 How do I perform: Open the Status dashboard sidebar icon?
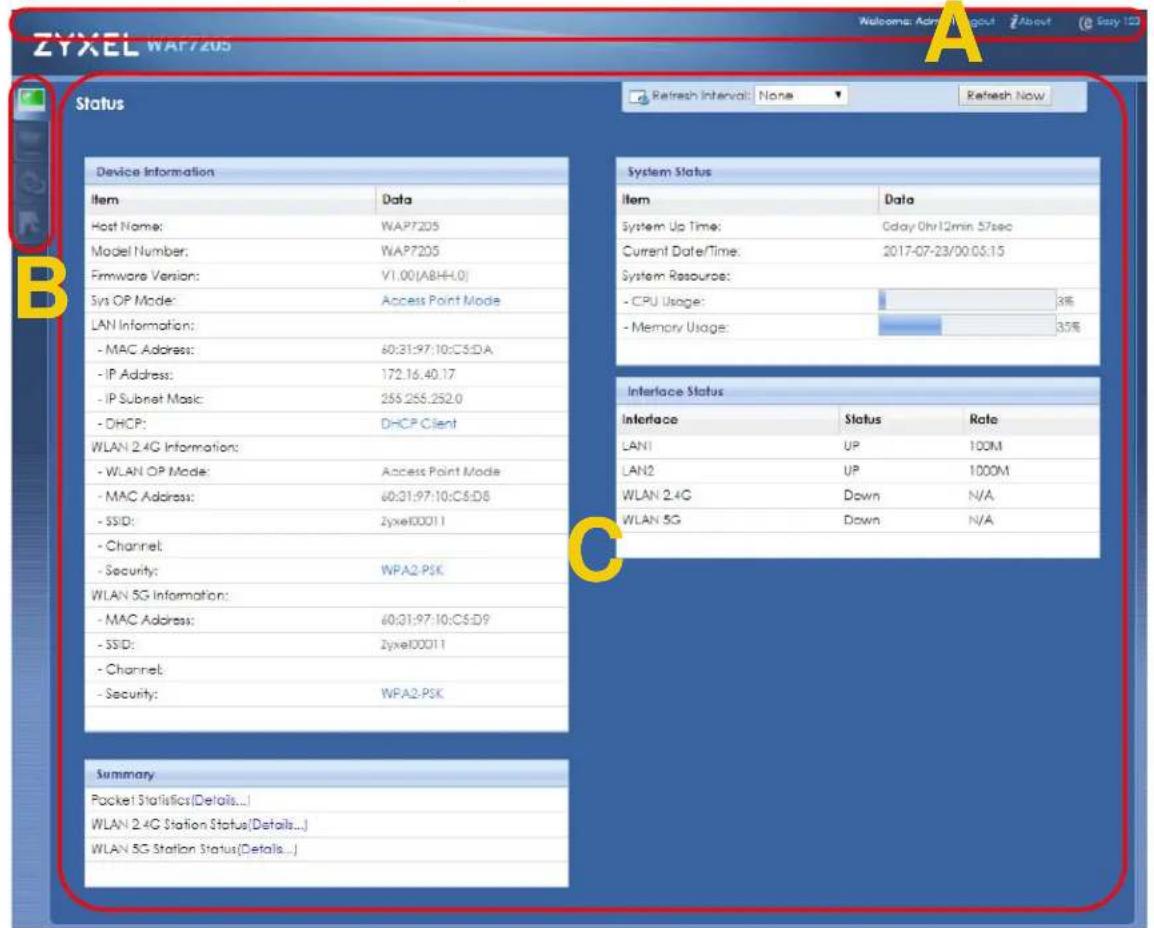[32, 99]
